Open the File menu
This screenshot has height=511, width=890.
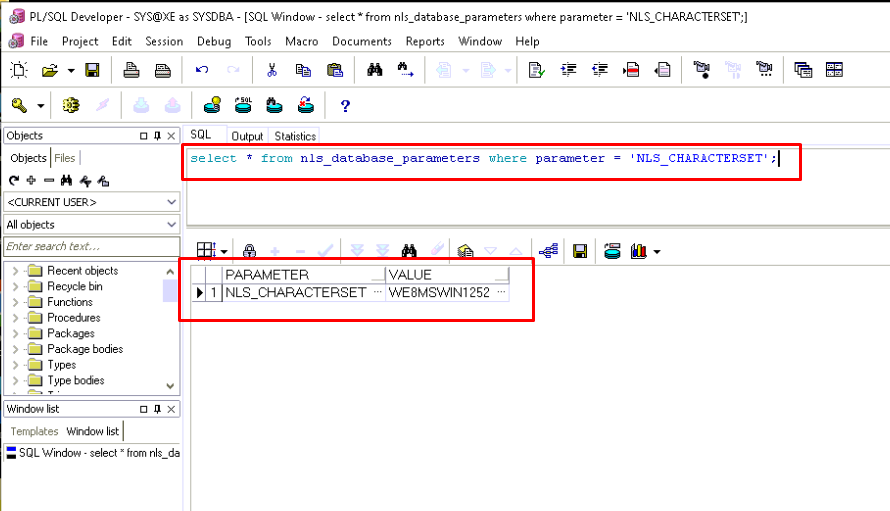pos(39,41)
